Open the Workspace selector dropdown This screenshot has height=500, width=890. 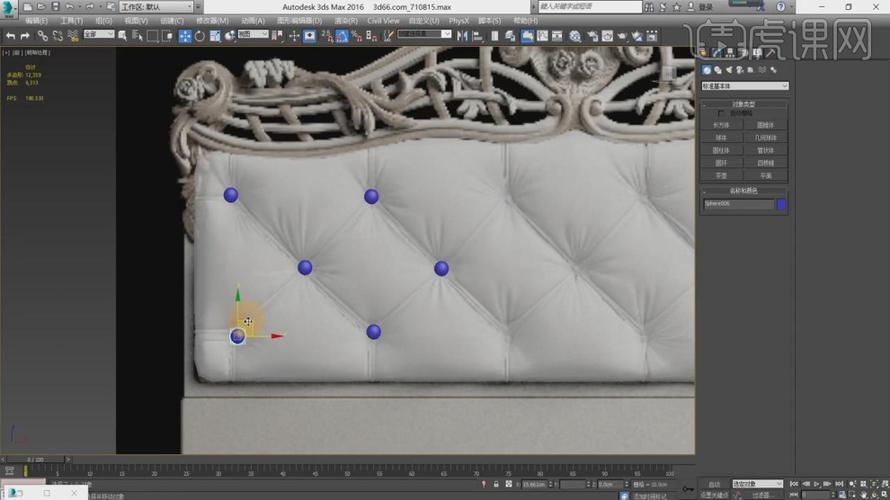[157, 6]
